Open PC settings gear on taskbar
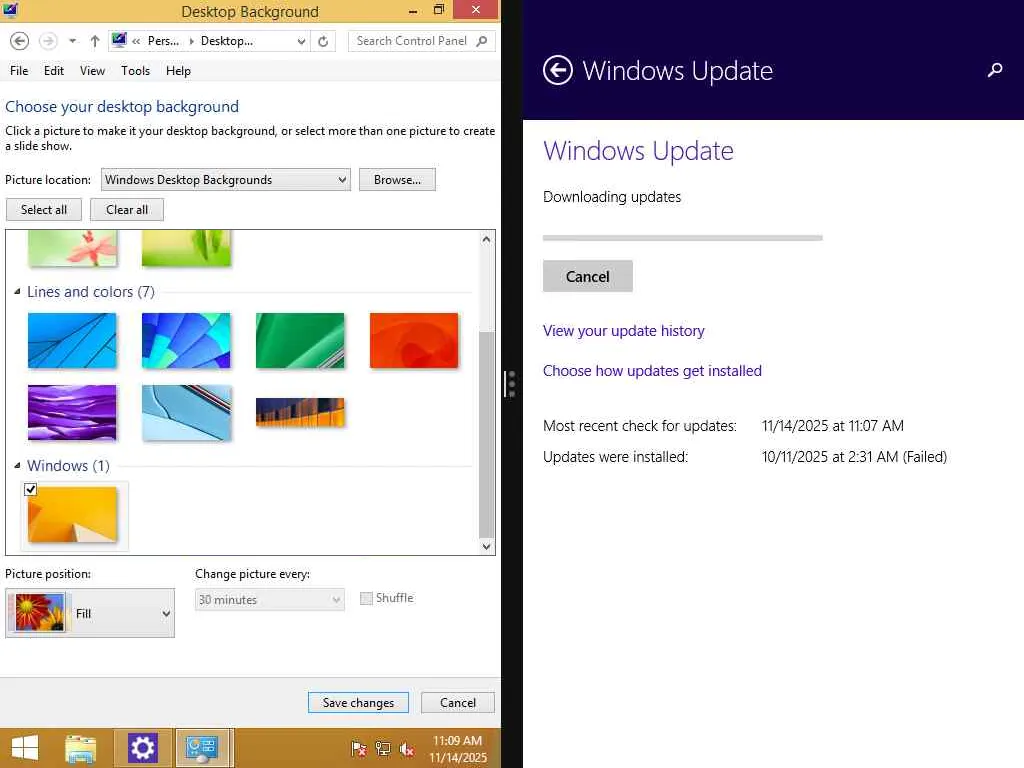The width and height of the screenshot is (1024, 768). (142, 748)
